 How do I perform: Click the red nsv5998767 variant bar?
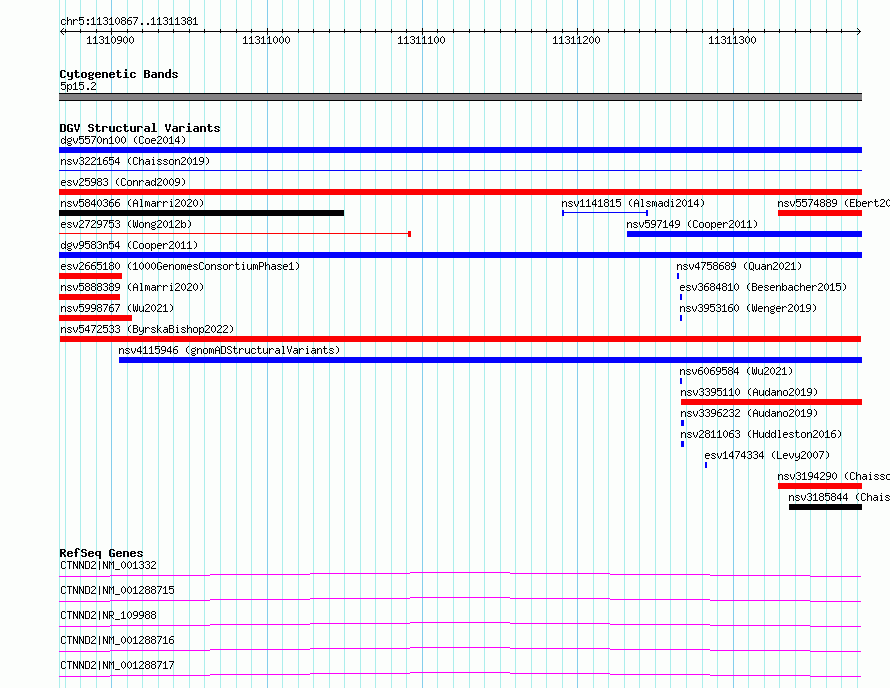click(x=95, y=318)
